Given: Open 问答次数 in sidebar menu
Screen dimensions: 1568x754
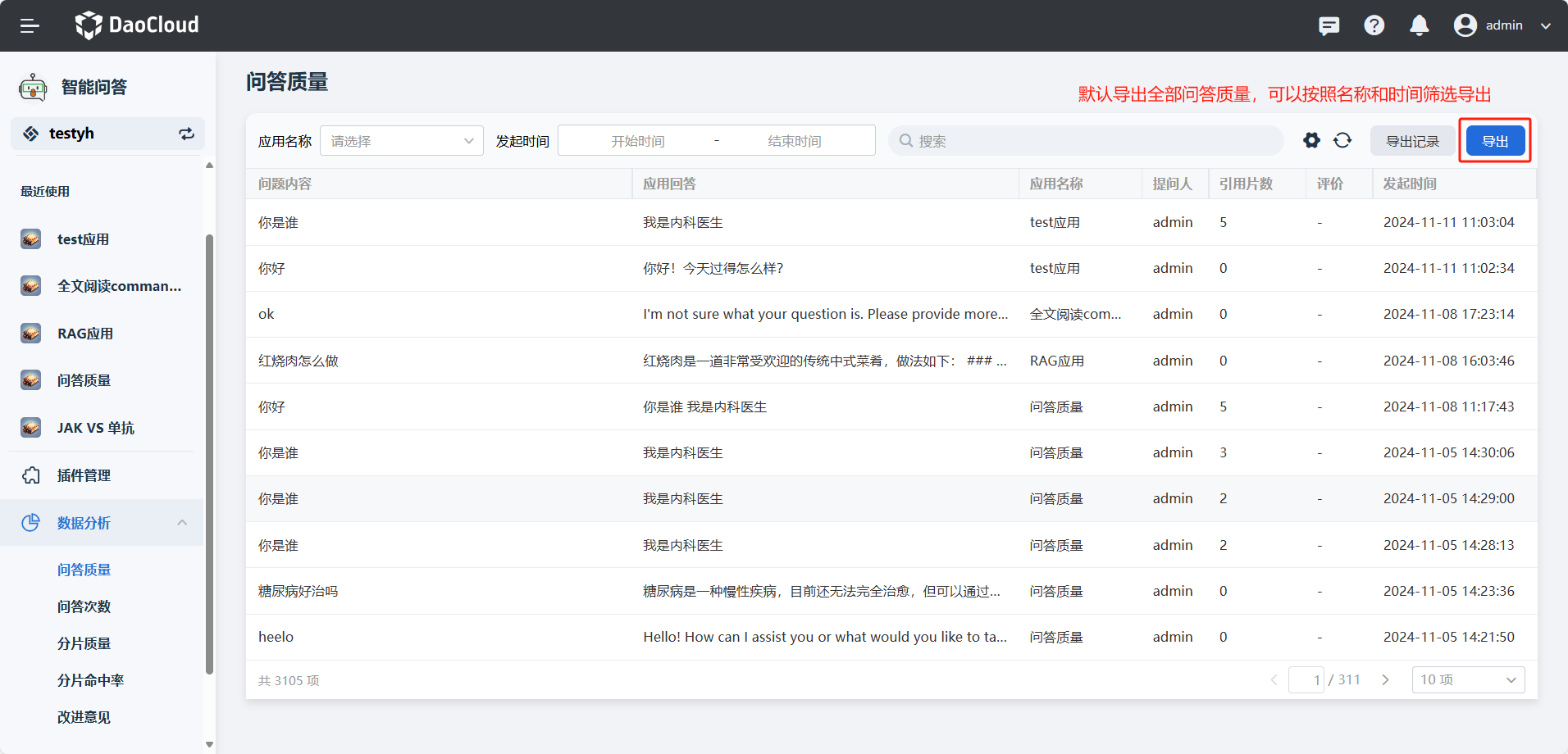Looking at the screenshot, I should coord(84,606).
